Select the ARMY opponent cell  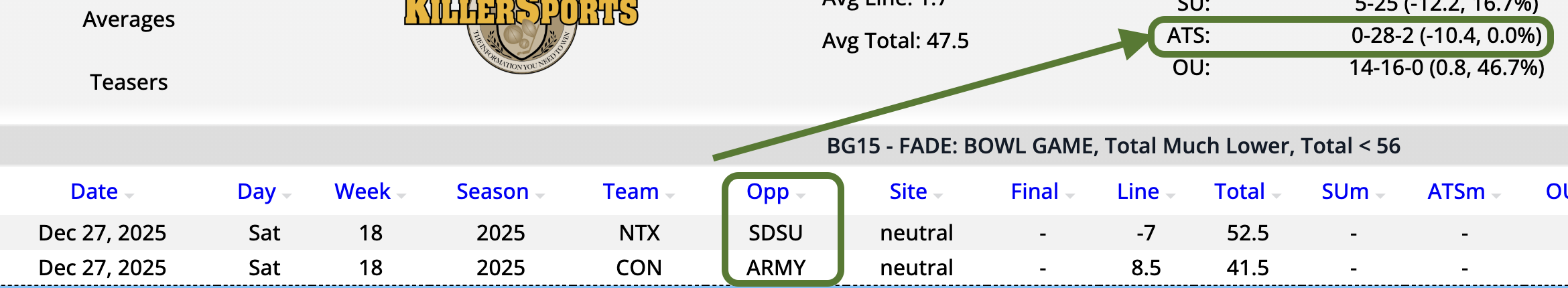[775, 267]
